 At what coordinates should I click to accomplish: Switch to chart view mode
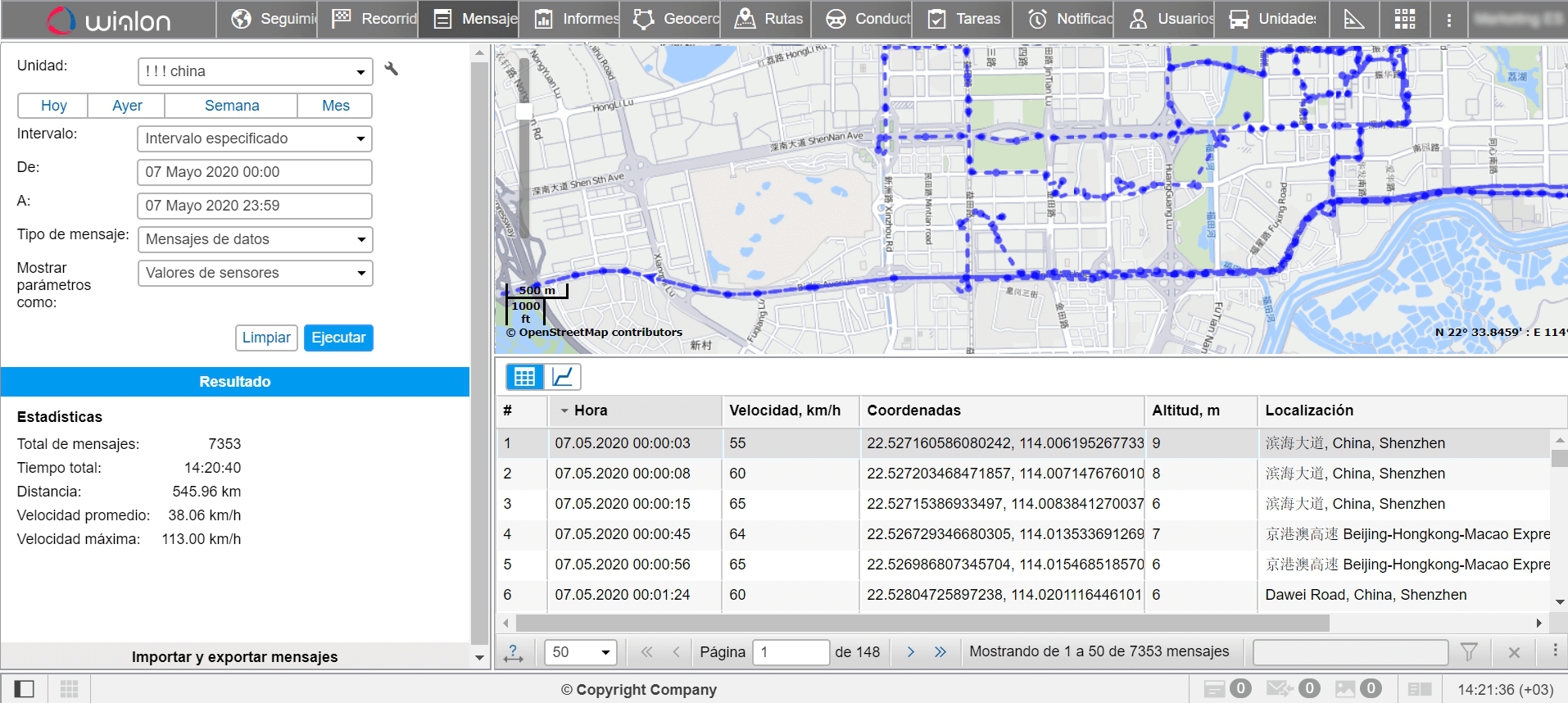(x=562, y=377)
